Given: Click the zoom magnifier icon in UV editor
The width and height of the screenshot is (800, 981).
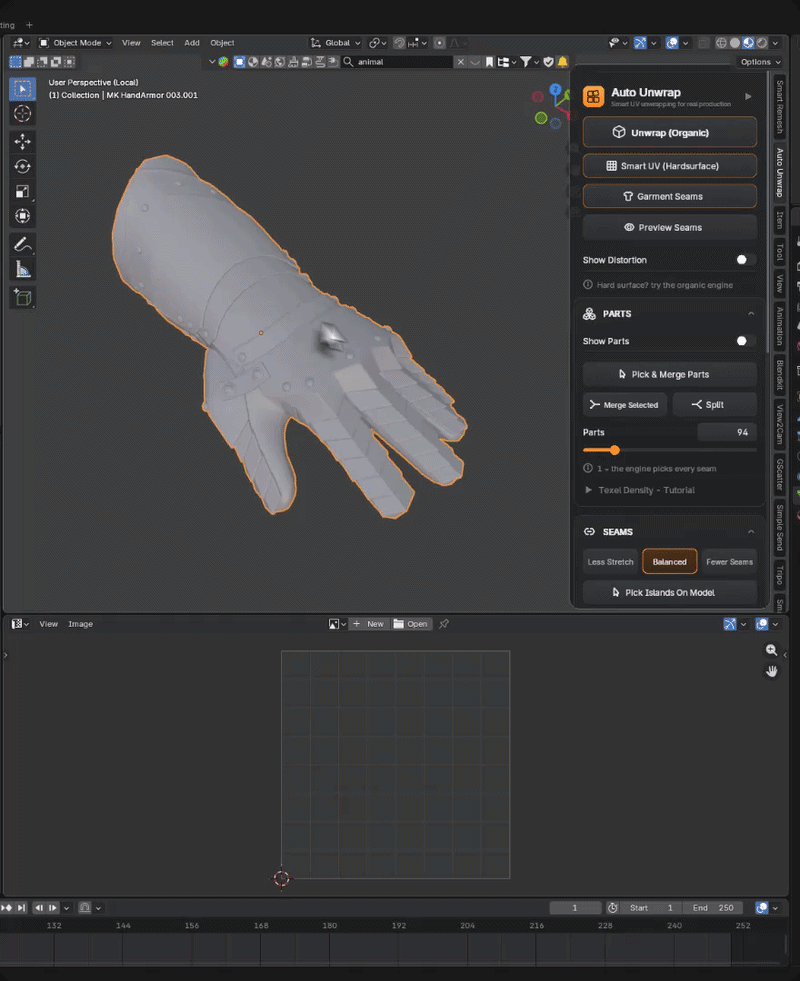Looking at the screenshot, I should (x=772, y=650).
